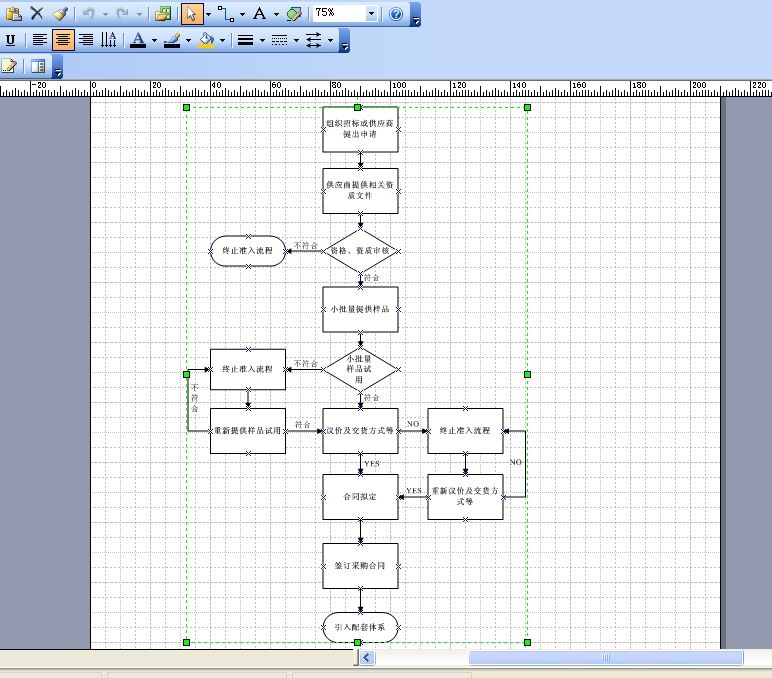Expand the Connector tool dropdown arrow
Image resolution: width=772 pixels, height=678 pixels.
tap(242, 14)
